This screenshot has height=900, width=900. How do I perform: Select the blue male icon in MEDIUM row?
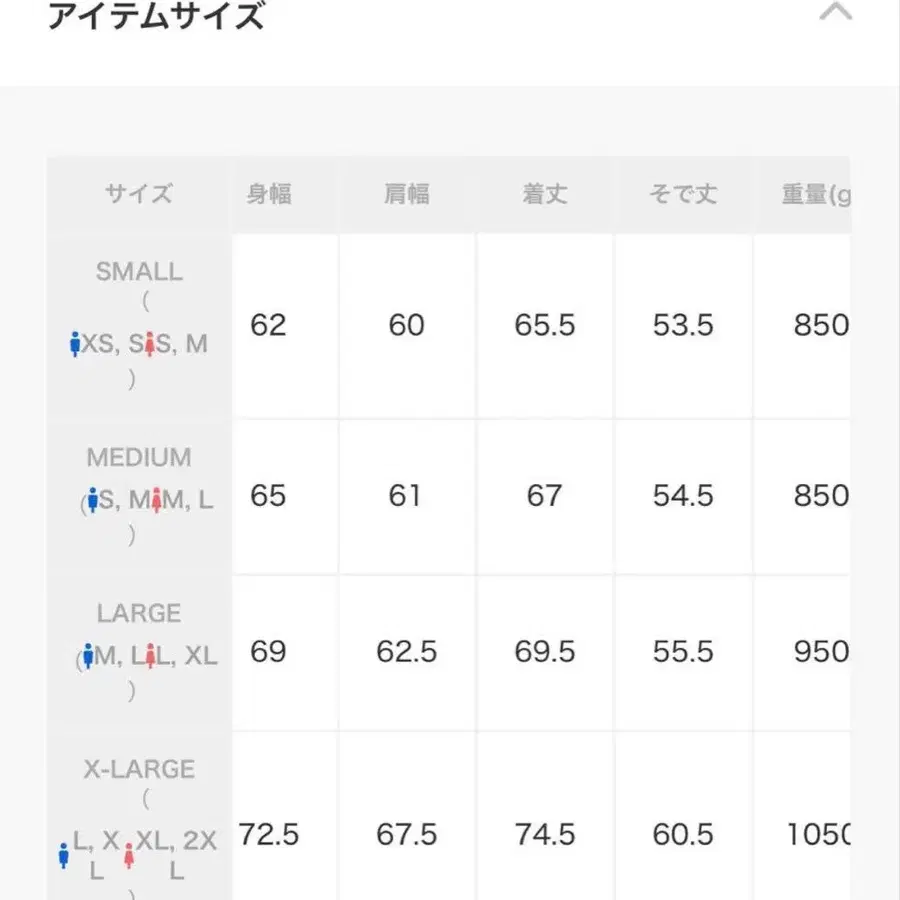95,497
